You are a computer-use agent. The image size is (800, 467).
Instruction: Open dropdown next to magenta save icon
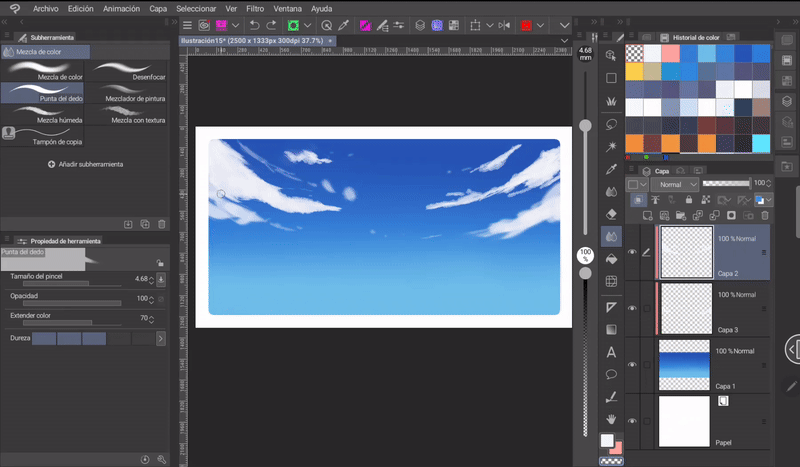pos(235,25)
